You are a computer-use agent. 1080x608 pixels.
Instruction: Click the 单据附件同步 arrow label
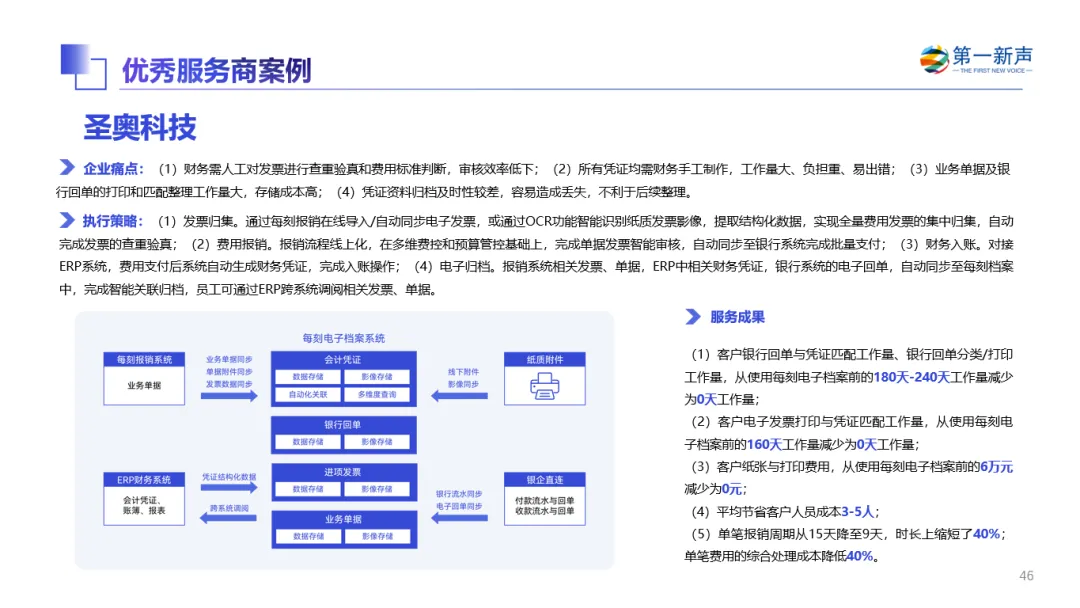[229, 372]
